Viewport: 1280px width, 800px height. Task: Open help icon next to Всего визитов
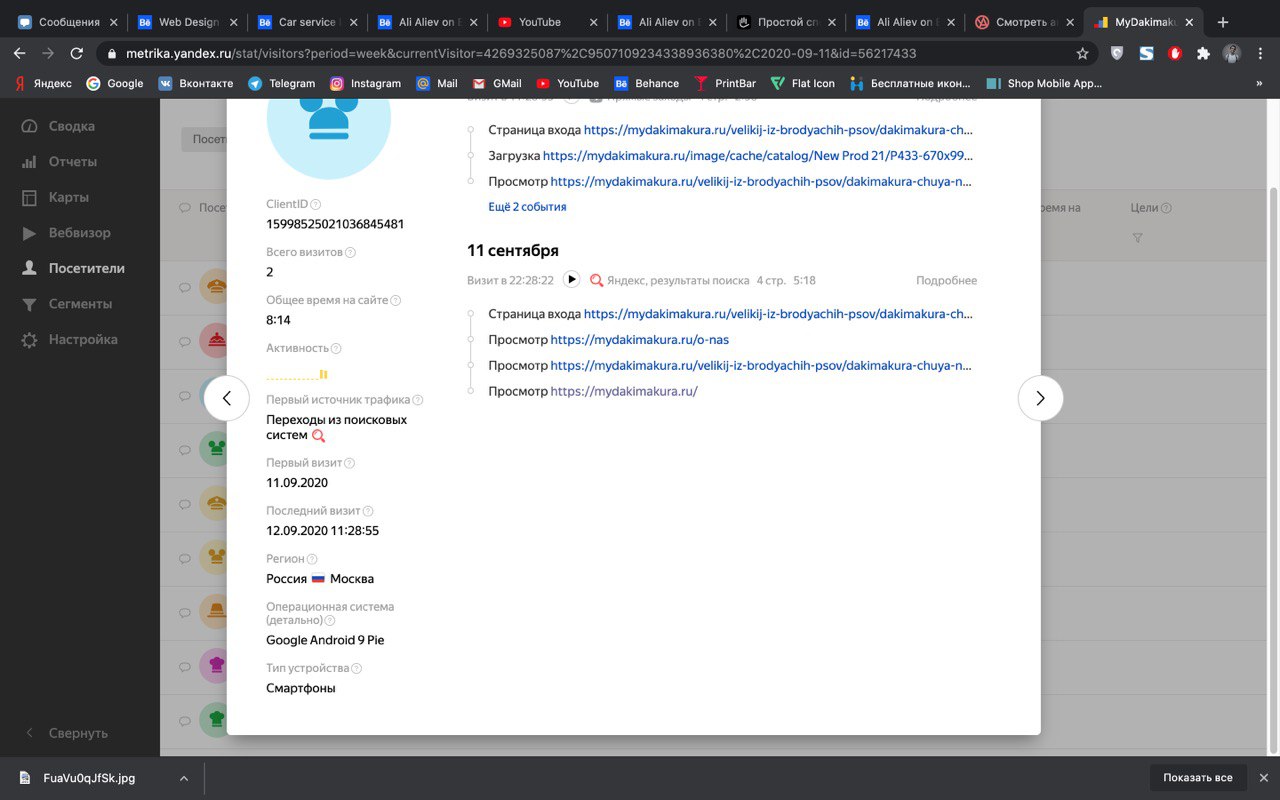point(350,253)
